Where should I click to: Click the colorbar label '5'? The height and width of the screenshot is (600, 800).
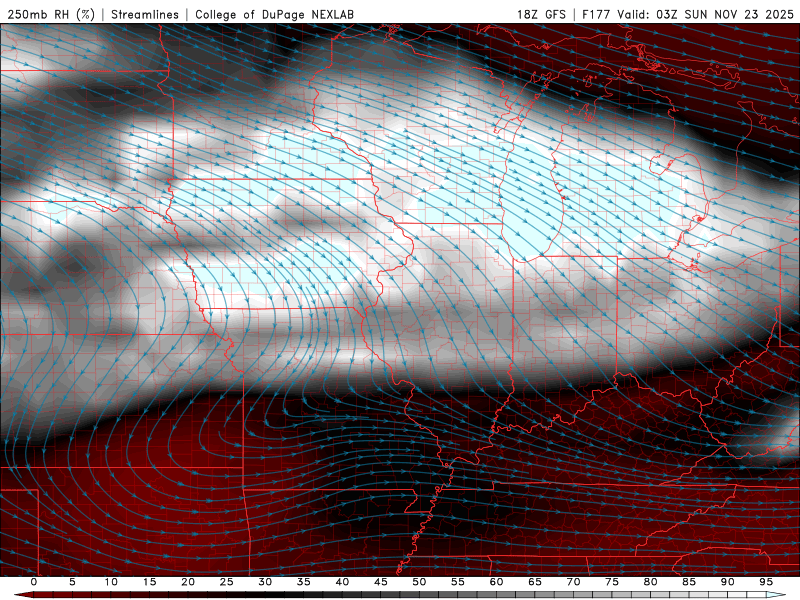point(72,582)
